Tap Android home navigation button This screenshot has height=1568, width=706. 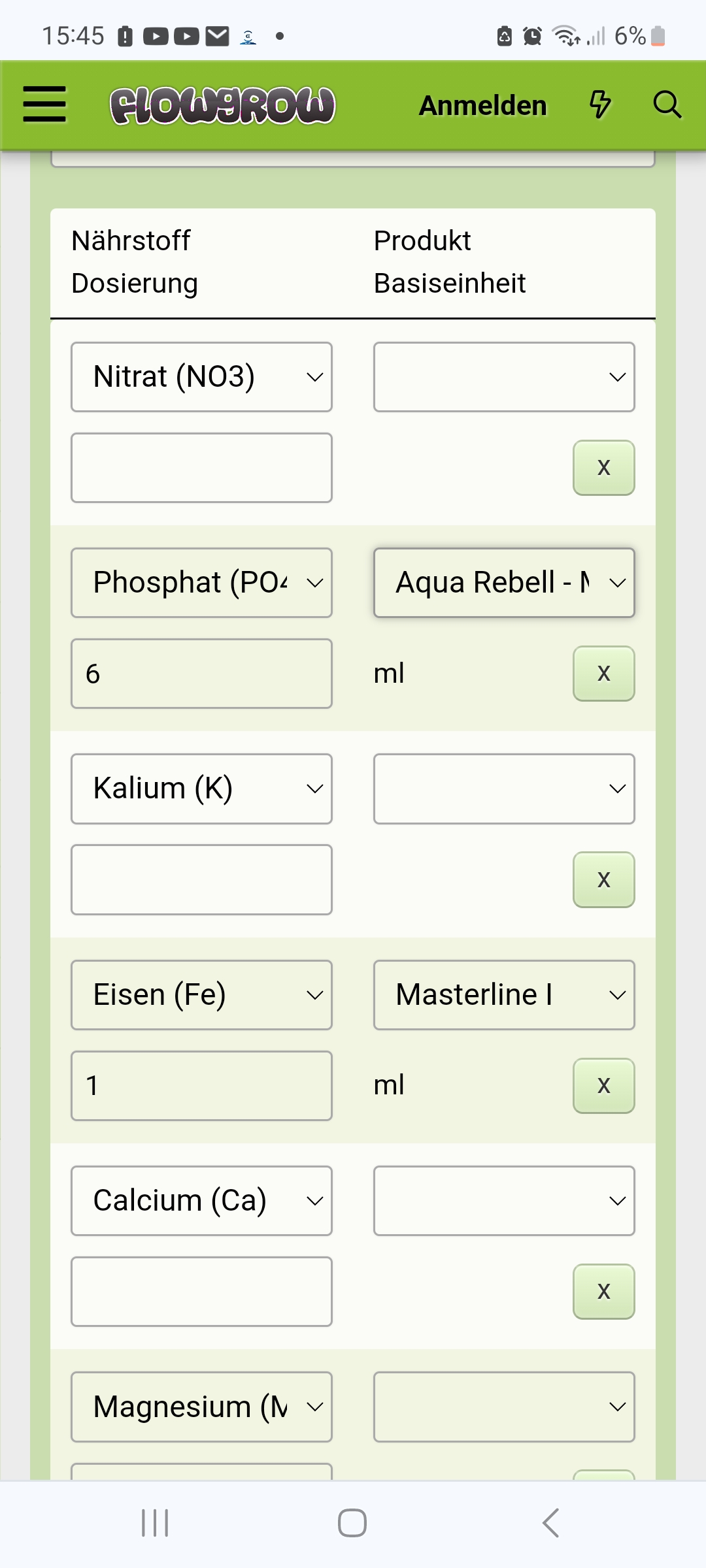[x=352, y=1523]
